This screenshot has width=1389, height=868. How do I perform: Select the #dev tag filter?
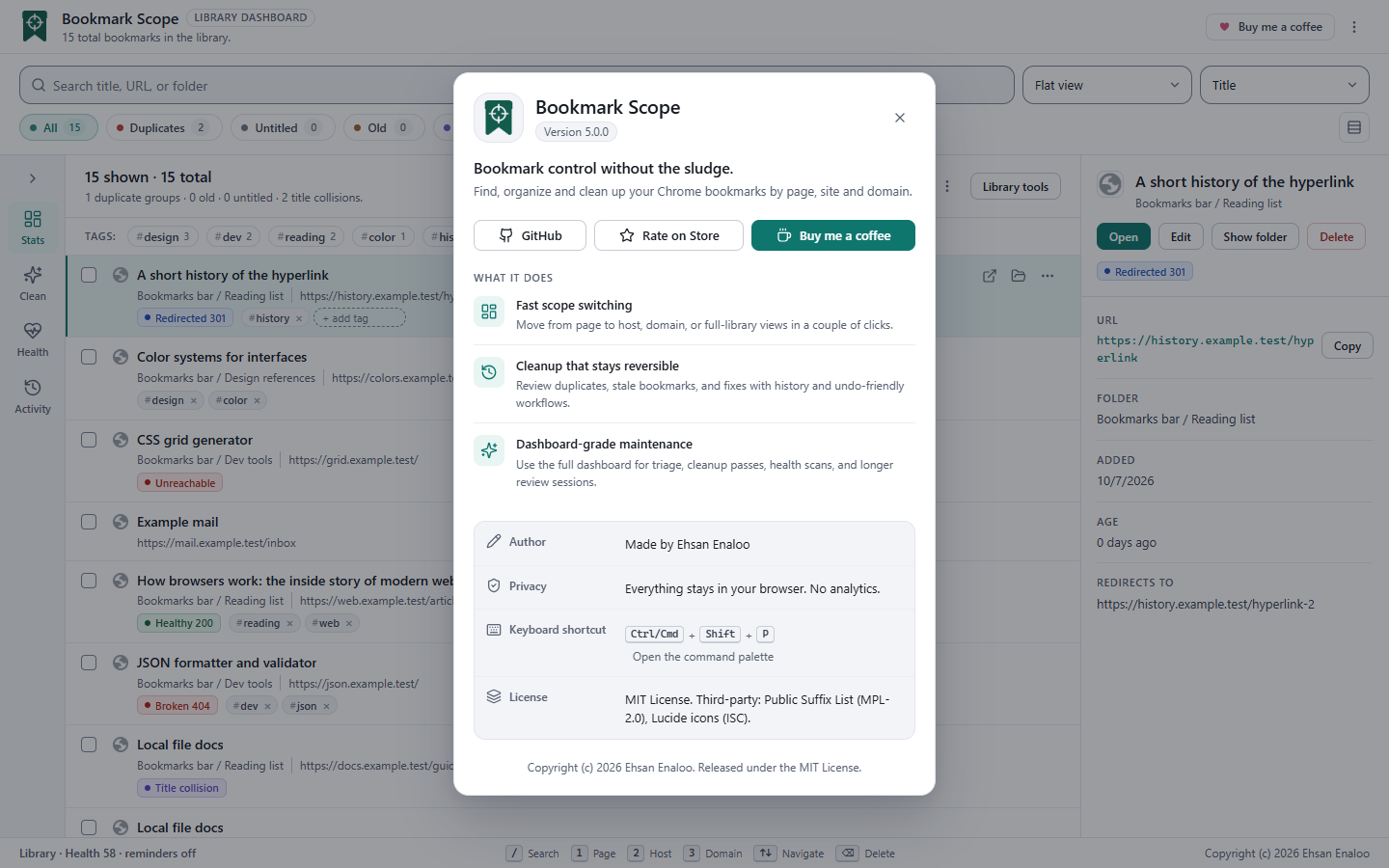[x=233, y=236]
